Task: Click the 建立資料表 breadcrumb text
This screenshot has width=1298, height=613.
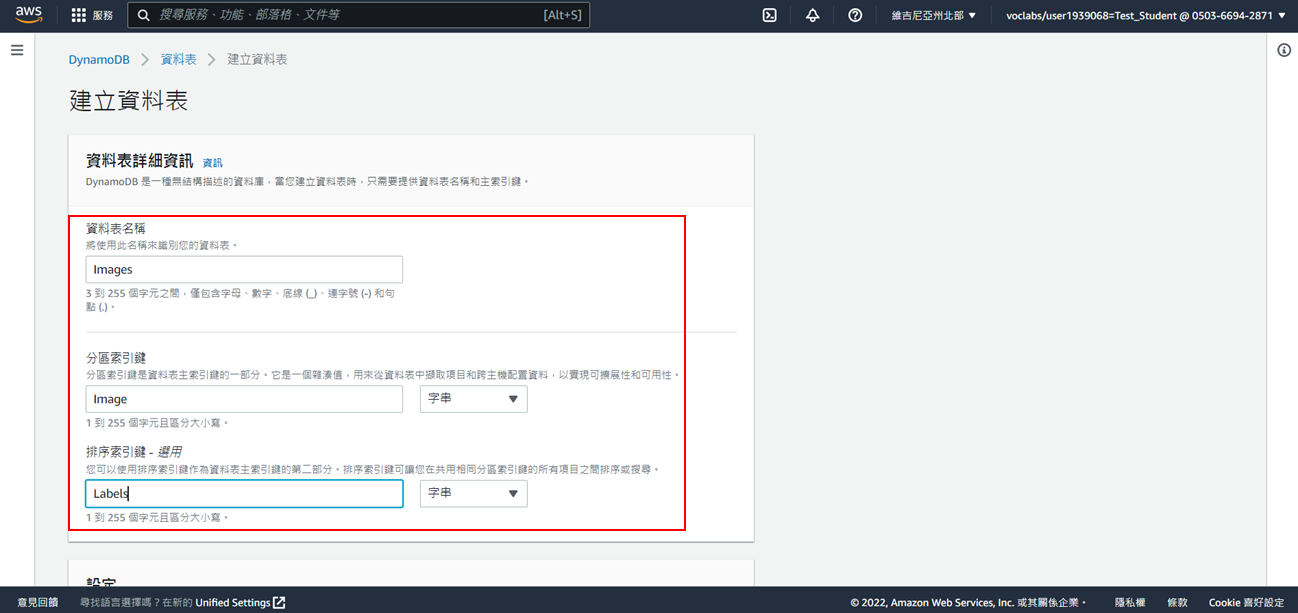Action: [257, 60]
